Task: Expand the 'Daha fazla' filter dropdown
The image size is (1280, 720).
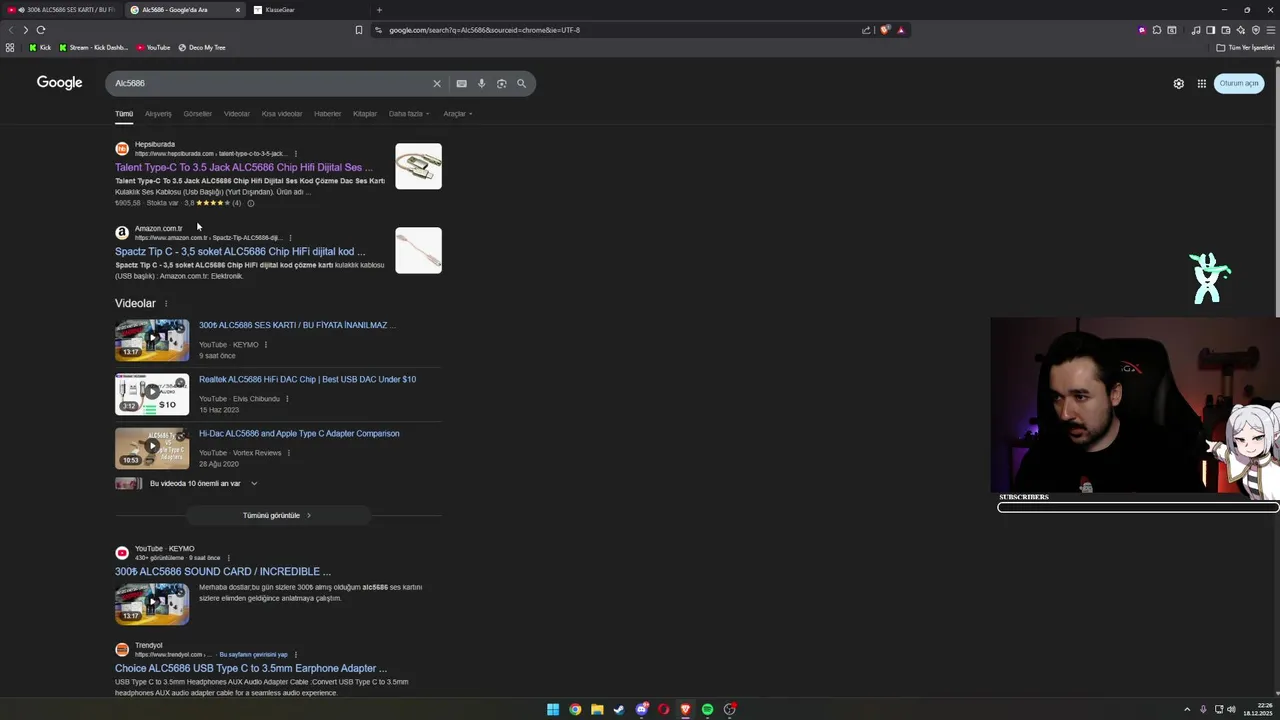Action: point(409,114)
